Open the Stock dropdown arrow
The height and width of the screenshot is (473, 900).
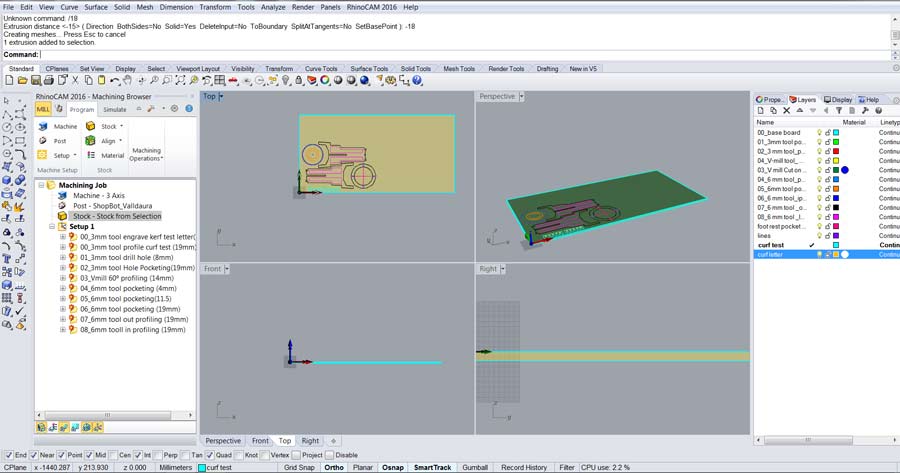122,127
